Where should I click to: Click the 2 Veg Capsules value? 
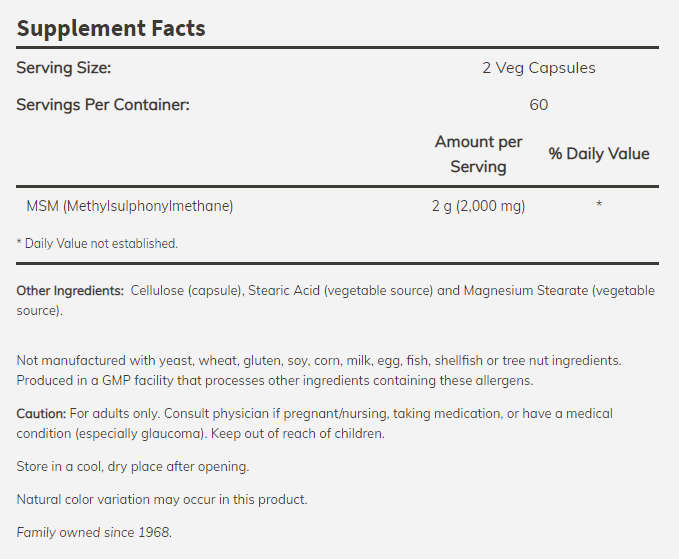pyautogui.click(x=538, y=68)
